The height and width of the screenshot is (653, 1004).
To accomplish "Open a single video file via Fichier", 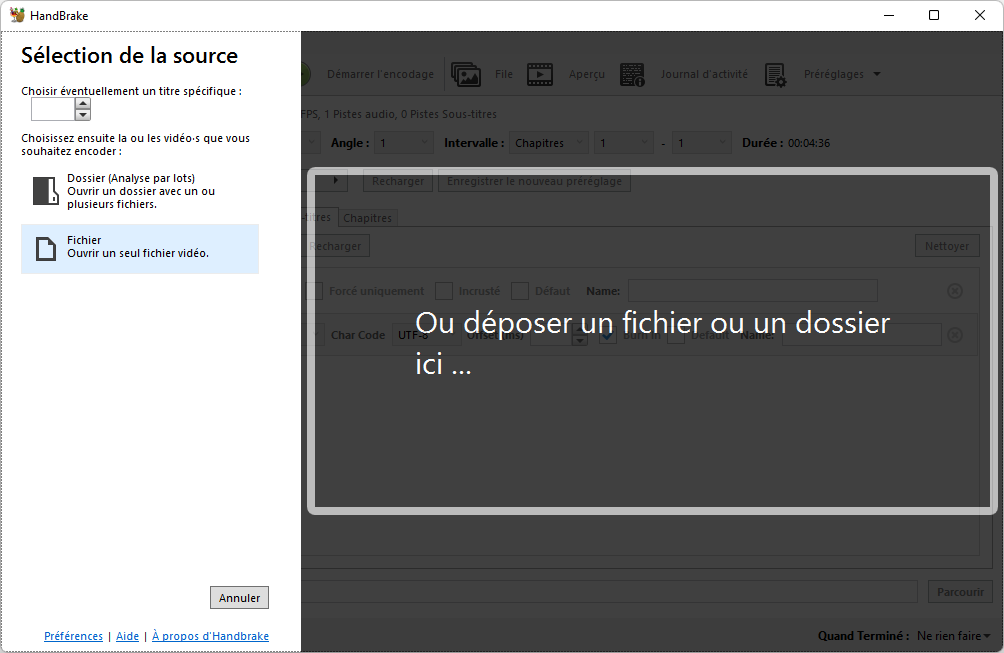I will tap(140, 248).
